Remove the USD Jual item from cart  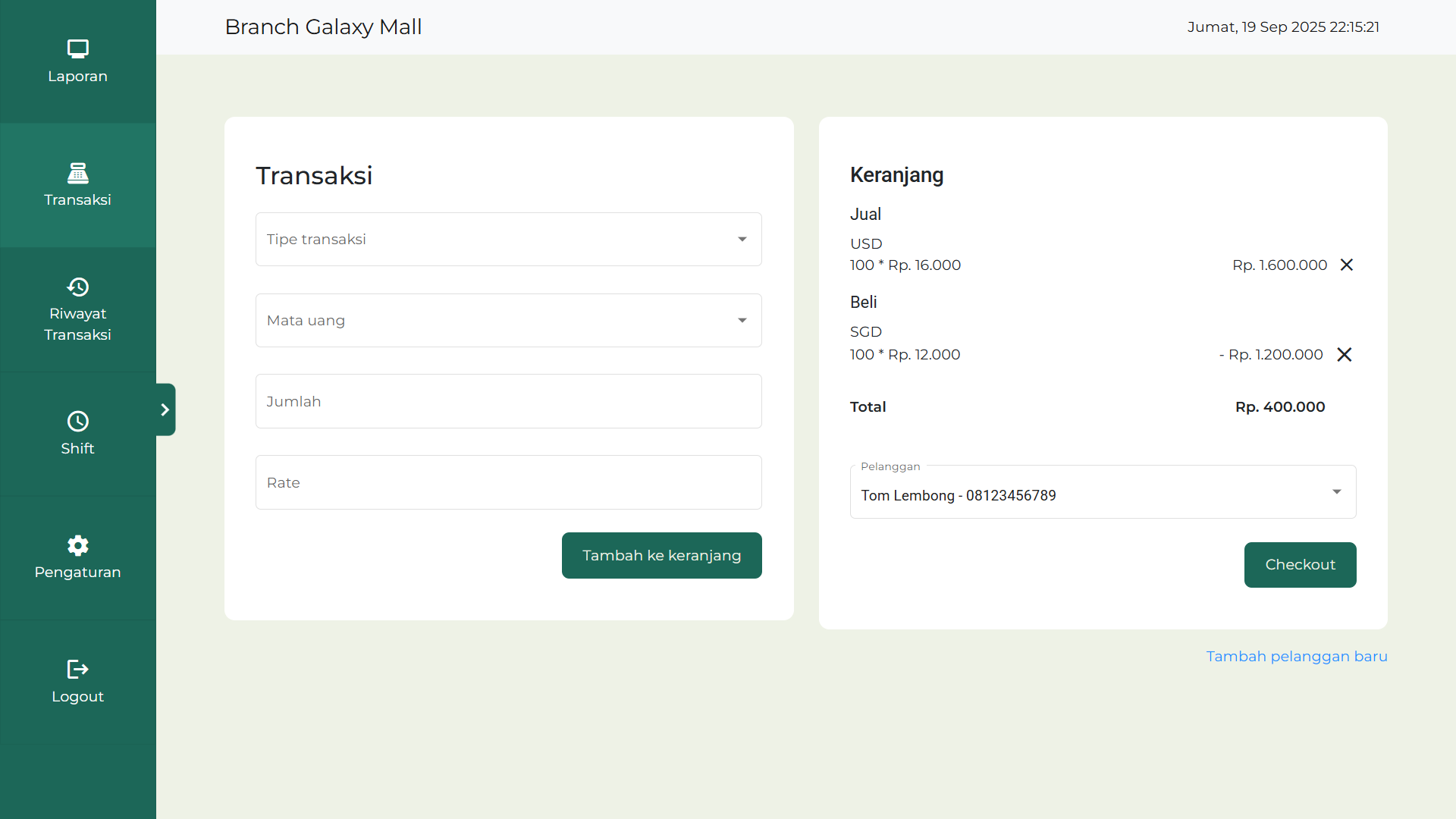(1348, 265)
